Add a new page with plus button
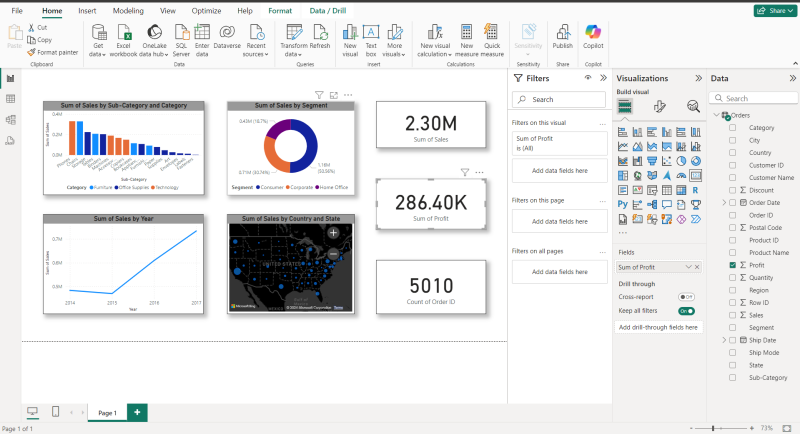 pos(137,412)
